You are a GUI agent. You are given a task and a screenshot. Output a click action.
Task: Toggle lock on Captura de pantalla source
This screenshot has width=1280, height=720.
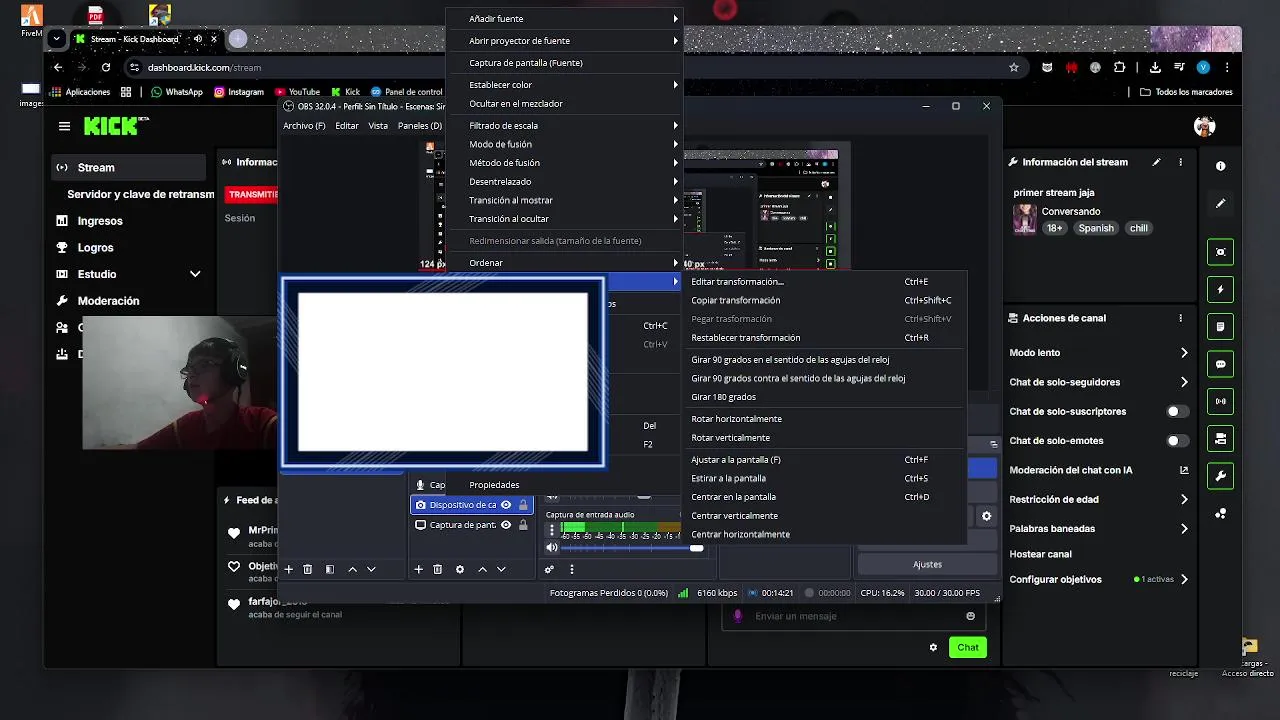coord(522,525)
